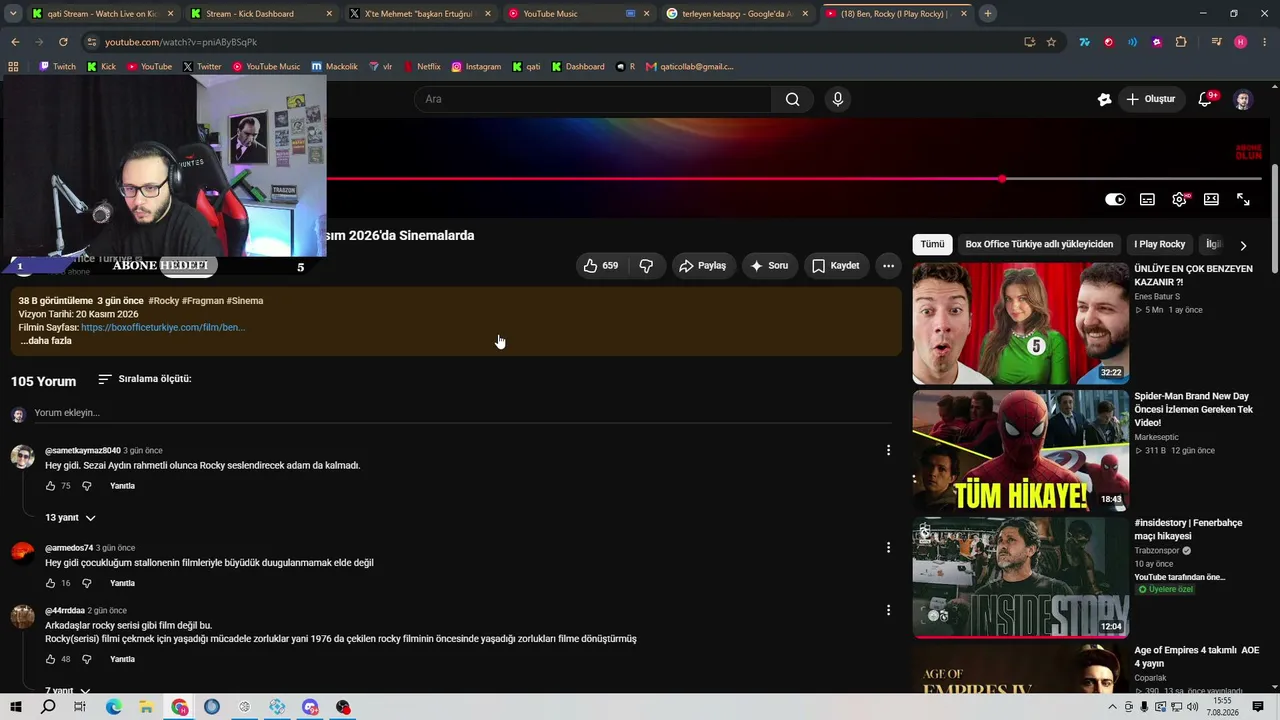Switch to the 'terleyen kebapçı' Google tab
The height and width of the screenshot is (720, 1280).
(736, 14)
